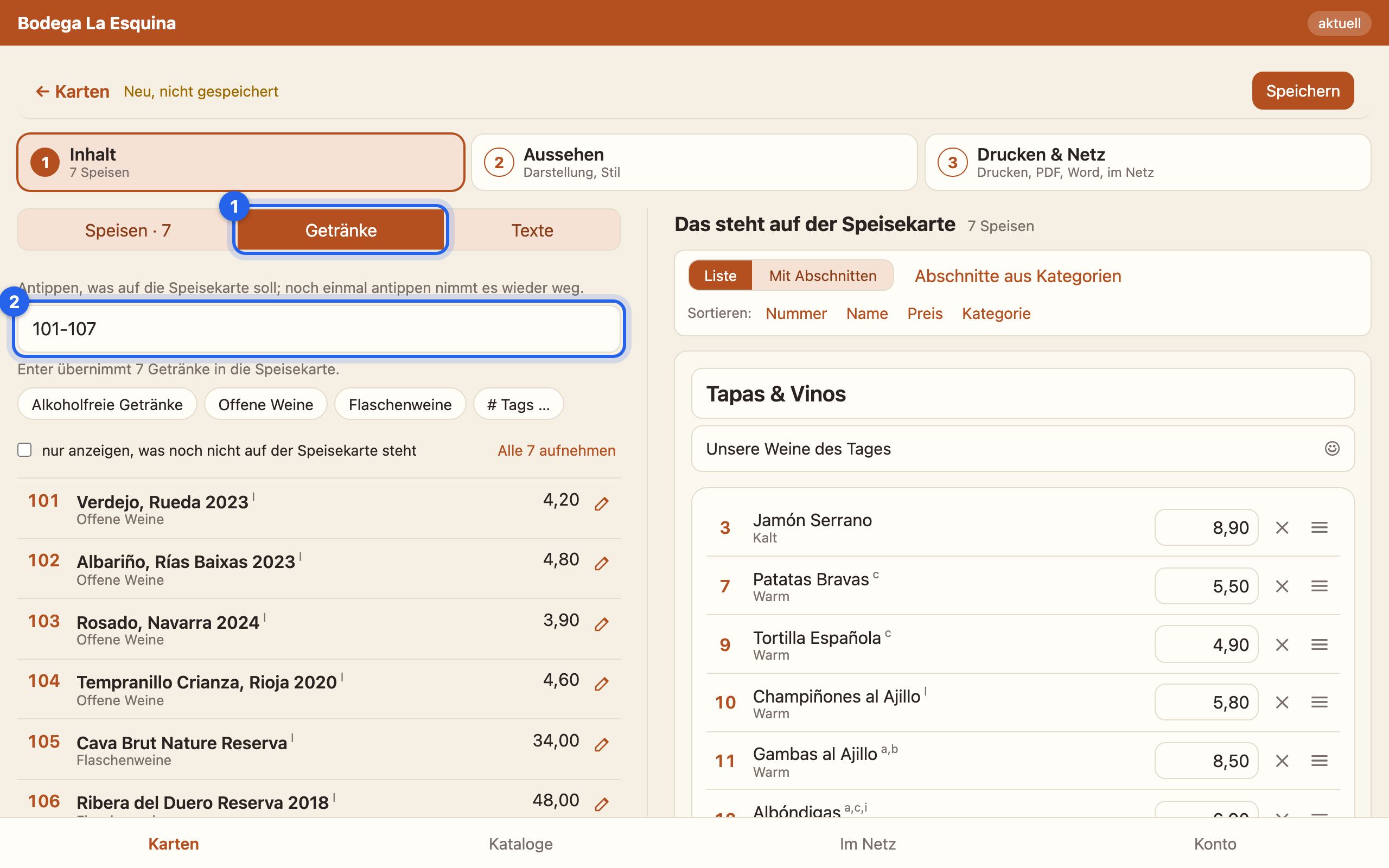1389x868 pixels.
Task: Select the Liste view toggle
Action: click(x=720, y=276)
